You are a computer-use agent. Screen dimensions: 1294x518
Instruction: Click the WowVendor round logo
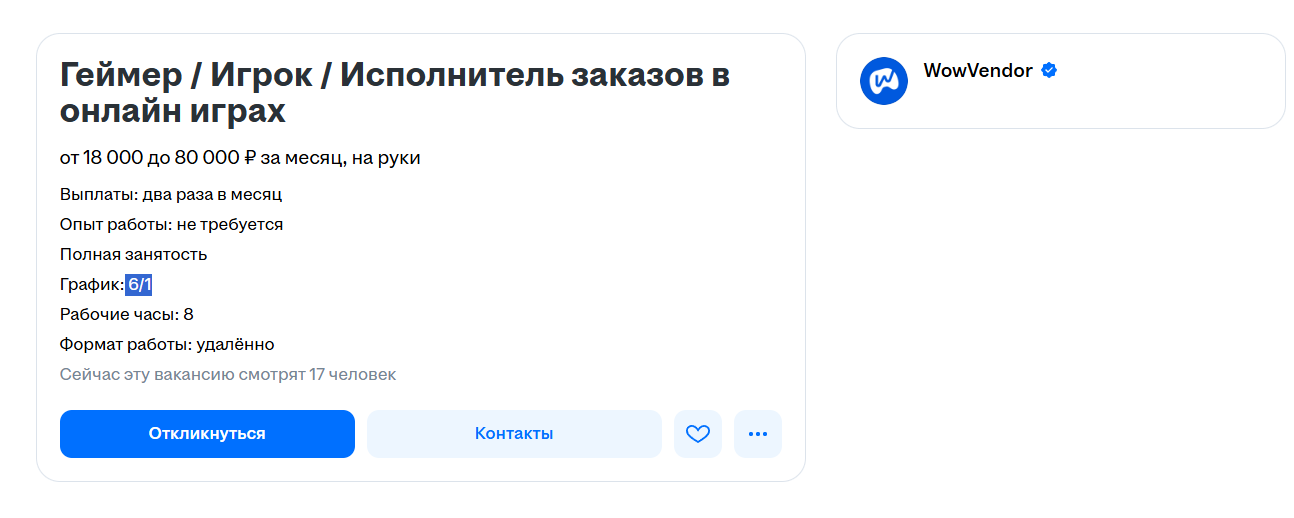884,81
